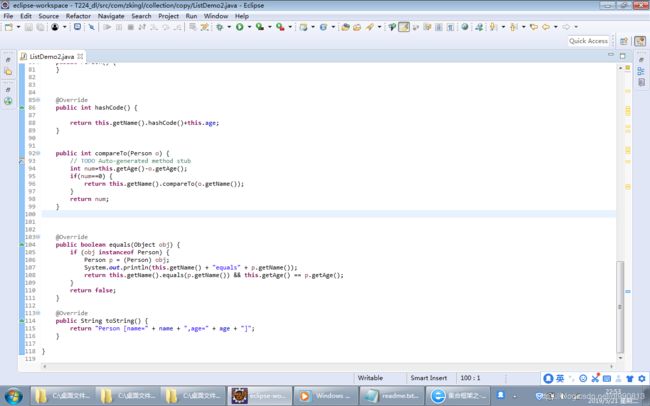The width and height of the screenshot is (650, 406).
Task: Open dropdown arrow next to New icon
Action: pyautogui.click(x=18, y=27)
